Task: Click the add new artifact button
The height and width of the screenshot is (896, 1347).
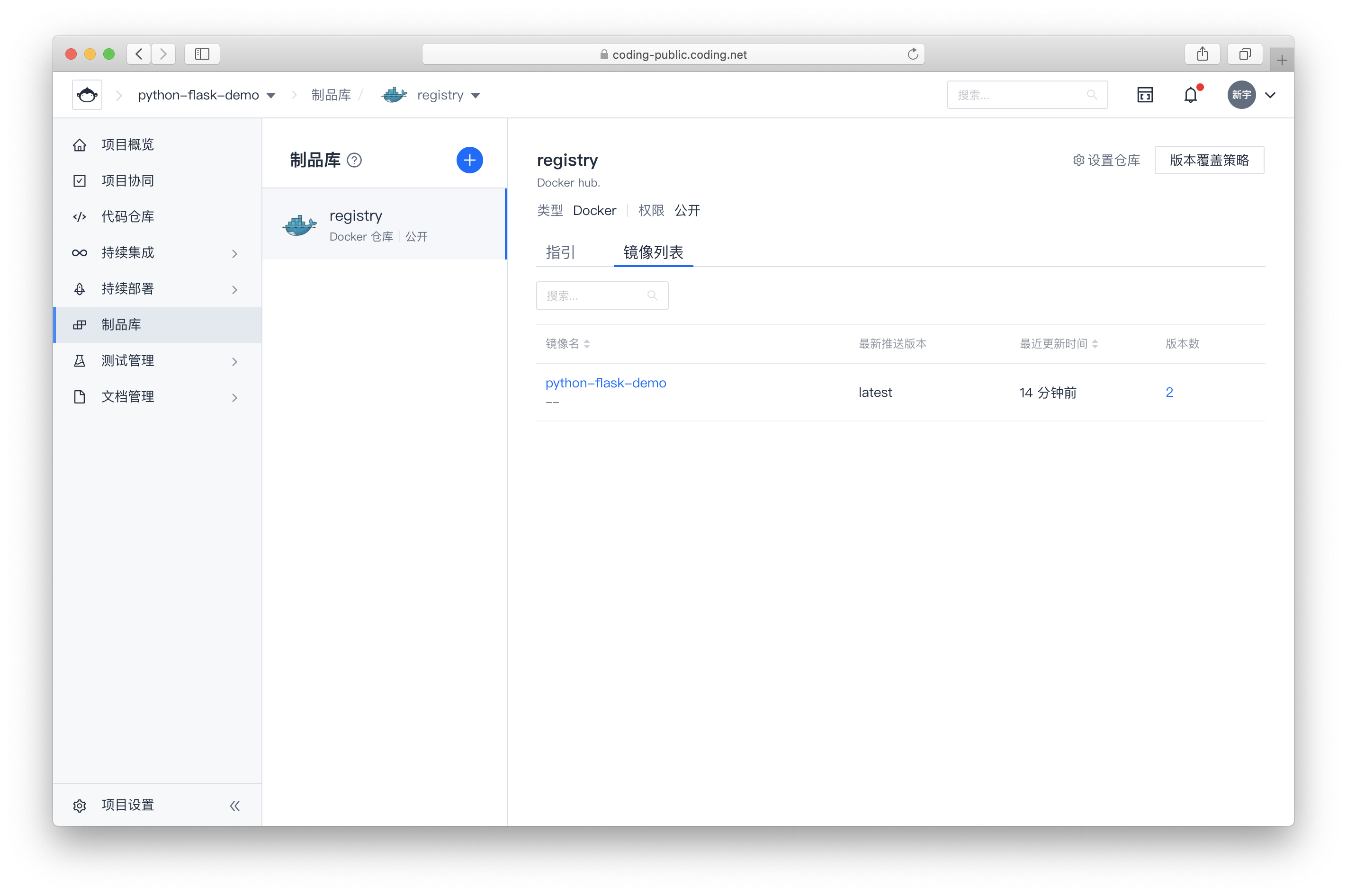Action: click(468, 160)
